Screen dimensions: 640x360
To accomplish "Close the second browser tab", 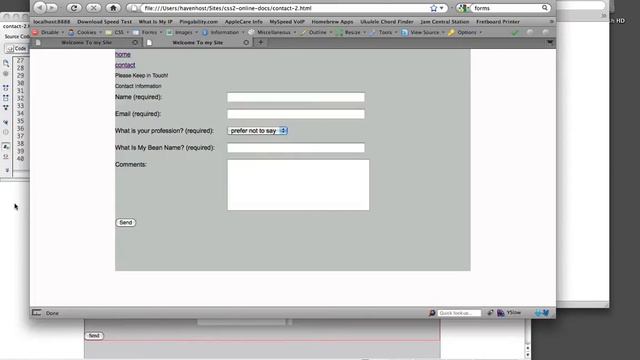I will [246, 42].
